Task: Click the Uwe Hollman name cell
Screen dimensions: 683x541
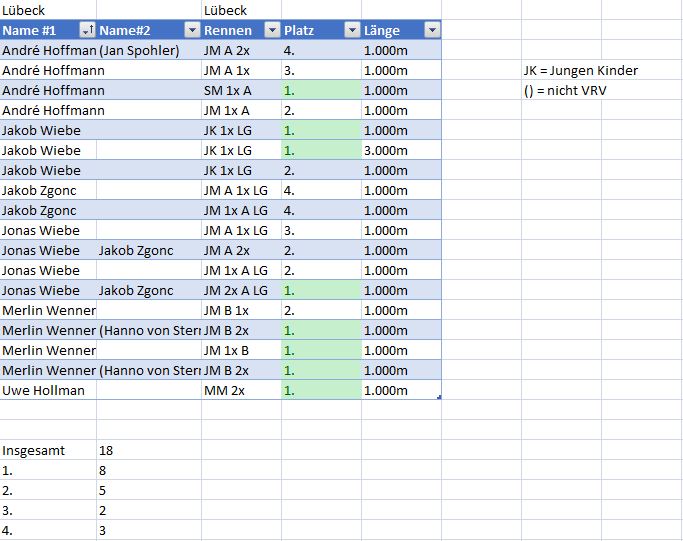Action: pyautogui.click(x=48, y=390)
